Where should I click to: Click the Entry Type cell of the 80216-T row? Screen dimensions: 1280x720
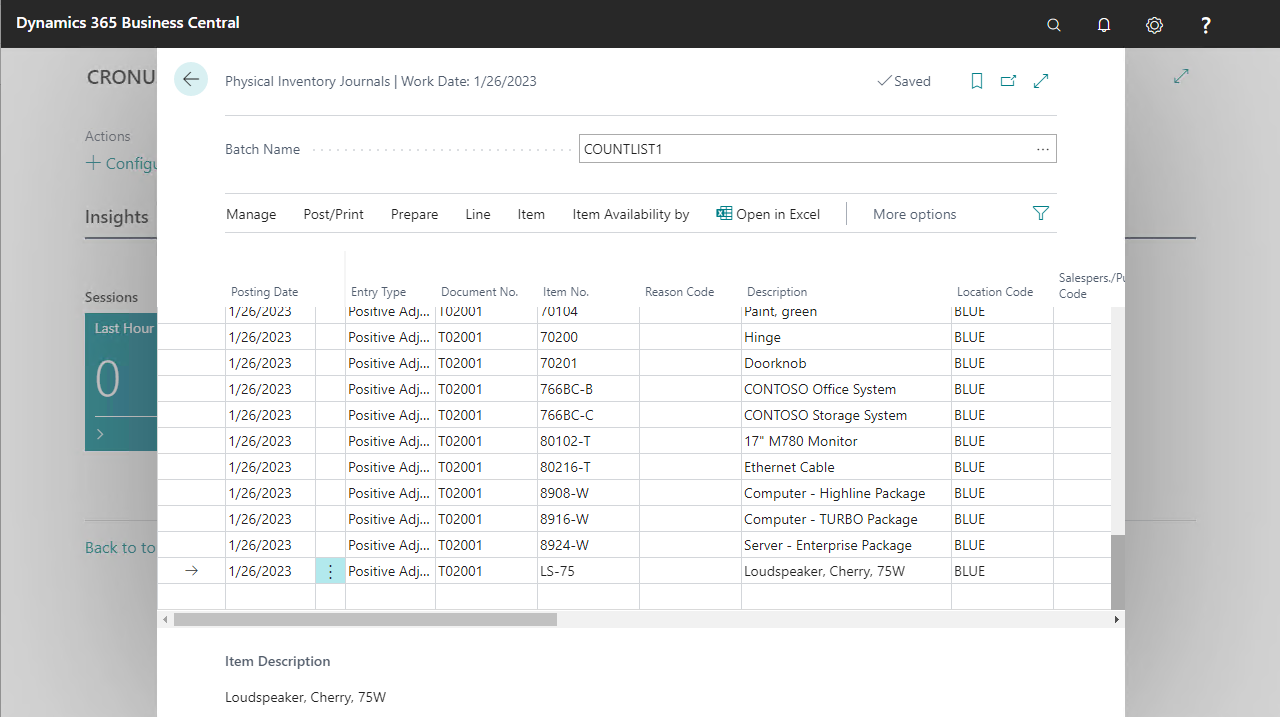click(x=390, y=467)
